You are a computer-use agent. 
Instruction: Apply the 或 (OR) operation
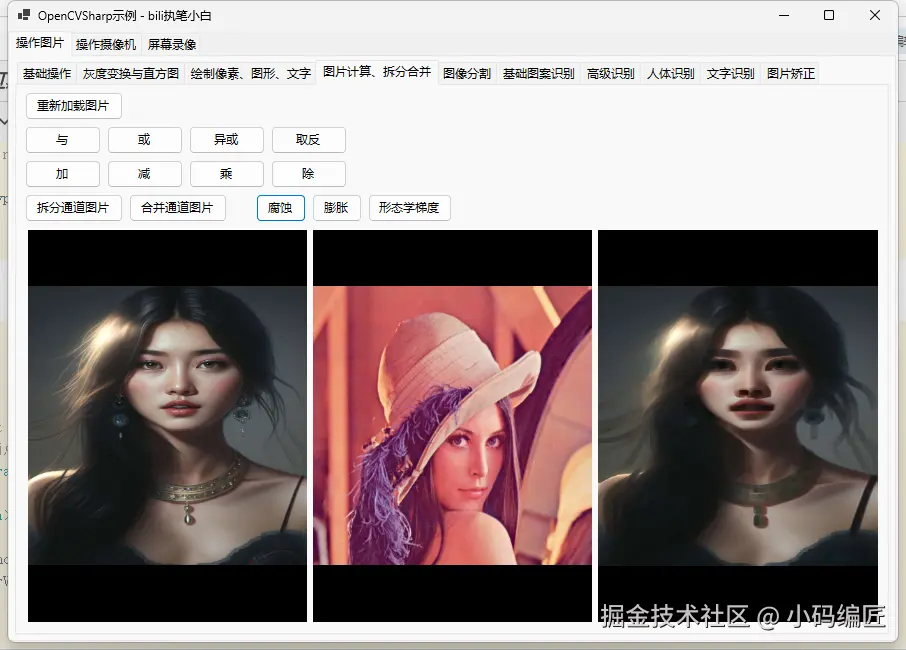[144, 140]
